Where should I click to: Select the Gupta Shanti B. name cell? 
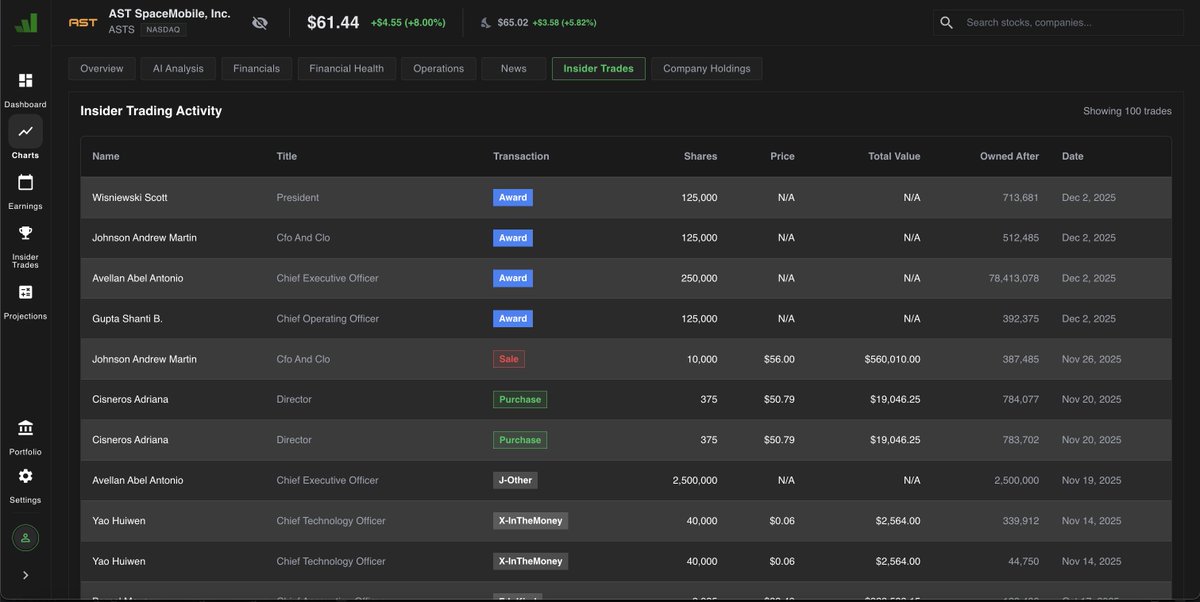127,319
